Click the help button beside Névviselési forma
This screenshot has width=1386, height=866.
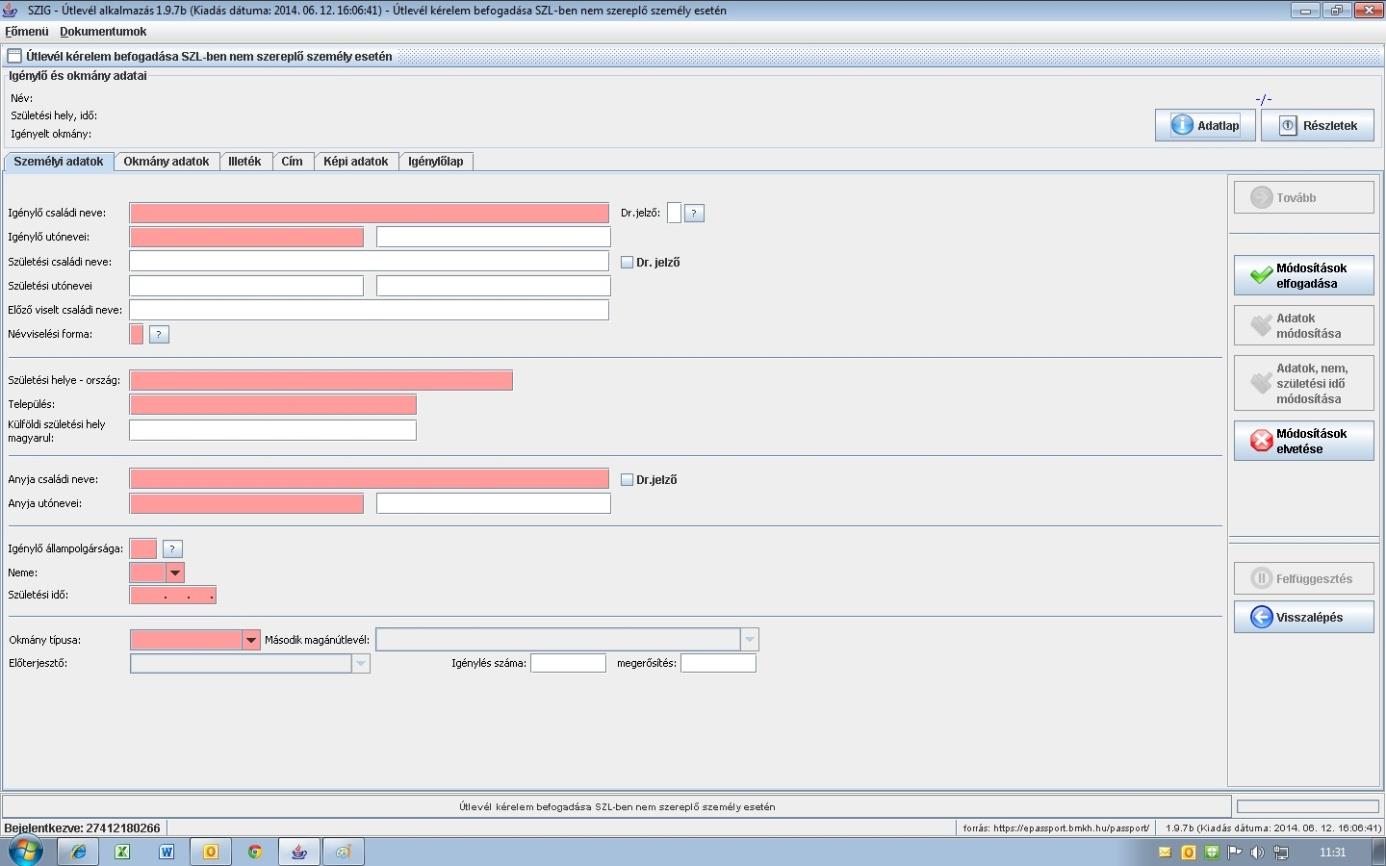point(159,334)
